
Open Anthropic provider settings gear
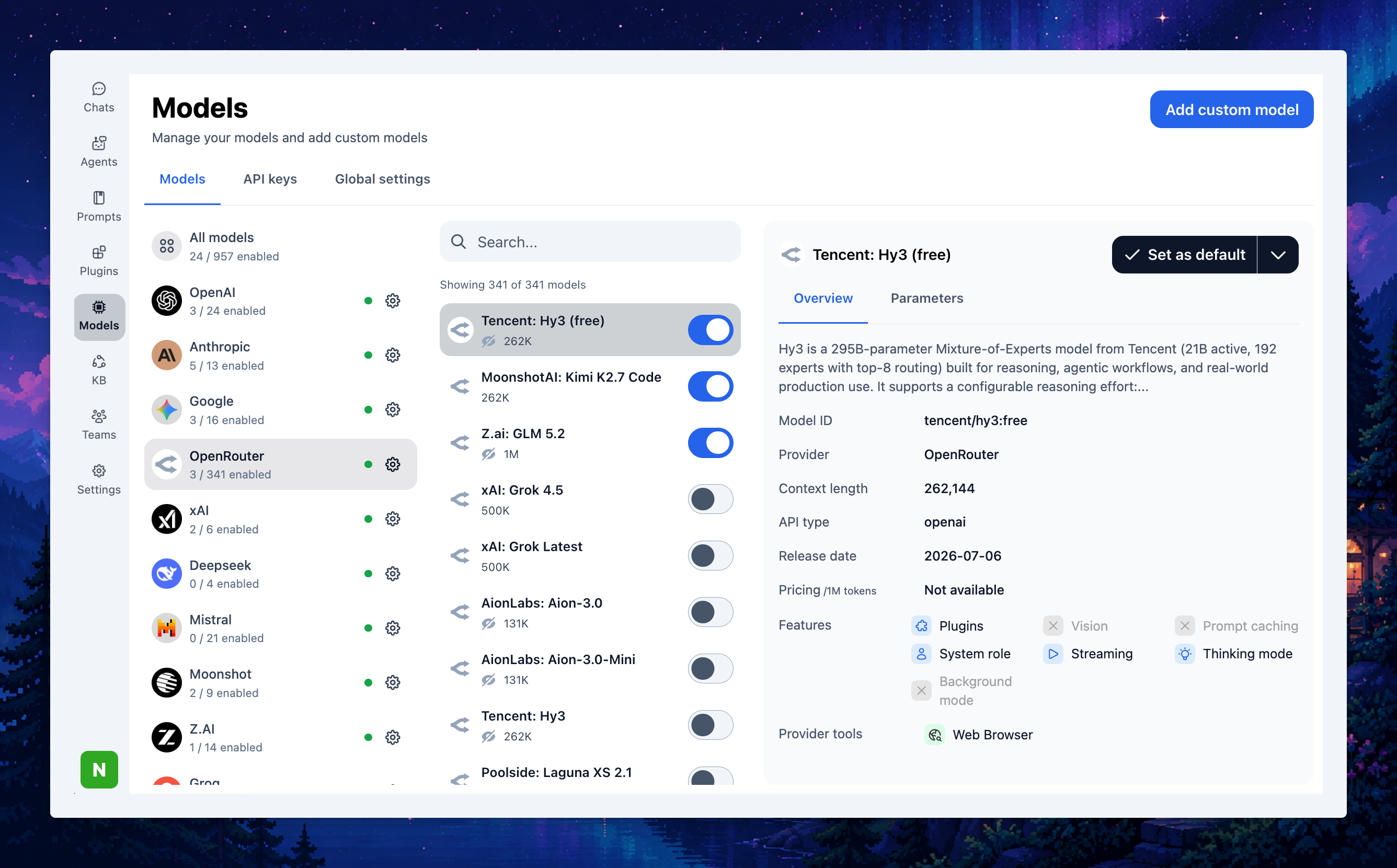pyautogui.click(x=393, y=356)
